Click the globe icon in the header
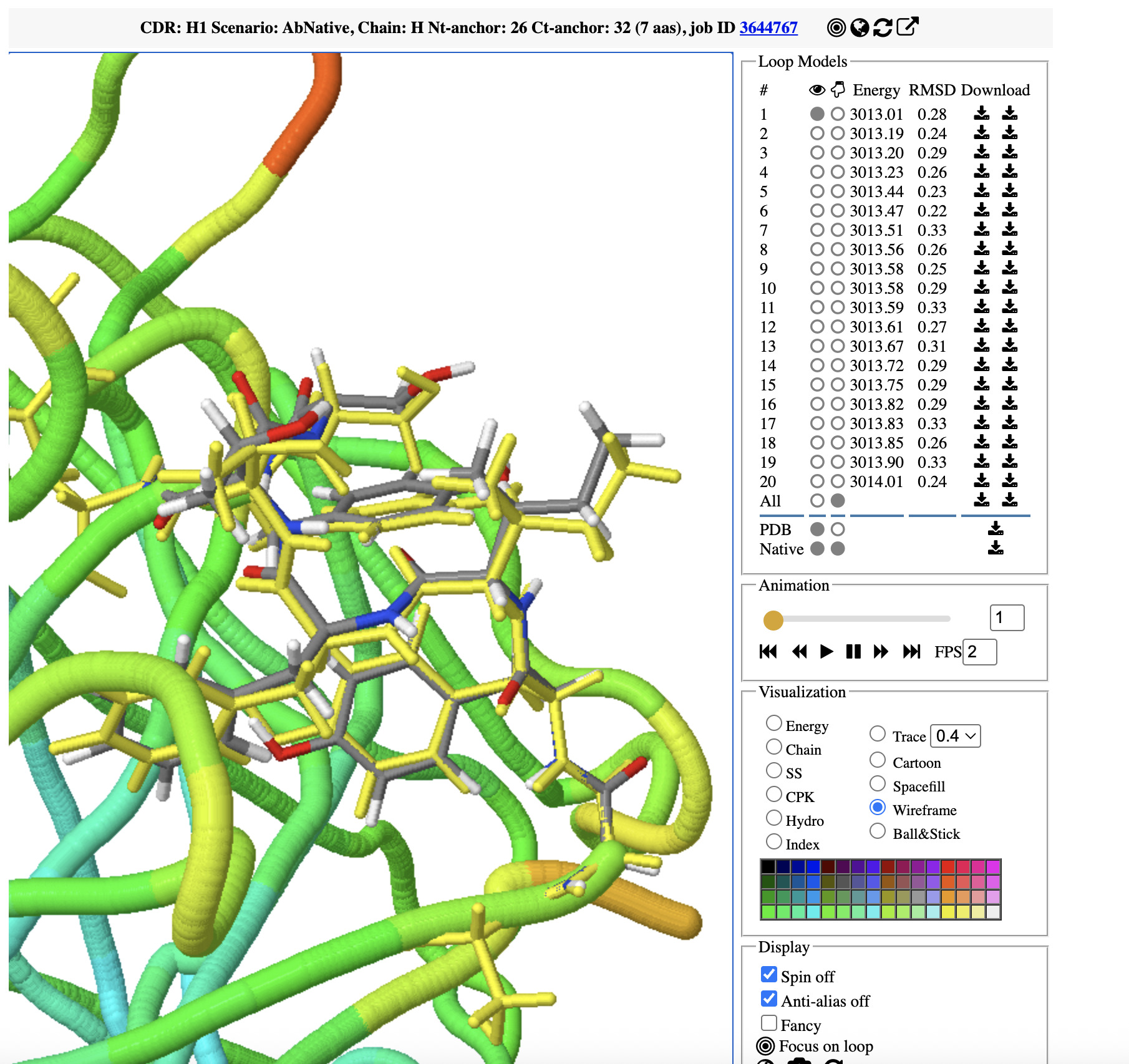Screen dimensions: 1129x1064 [x=860, y=27]
